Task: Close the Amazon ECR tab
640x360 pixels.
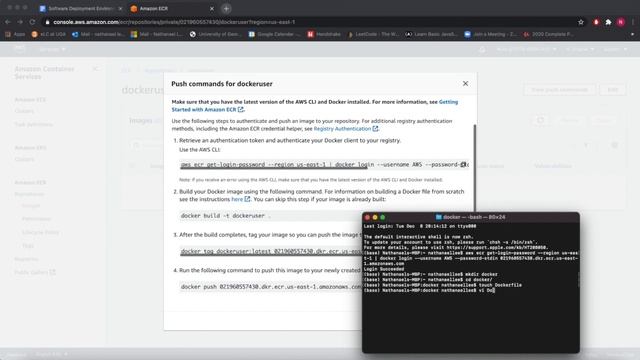Action: pyautogui.click(x=211, y=8)
